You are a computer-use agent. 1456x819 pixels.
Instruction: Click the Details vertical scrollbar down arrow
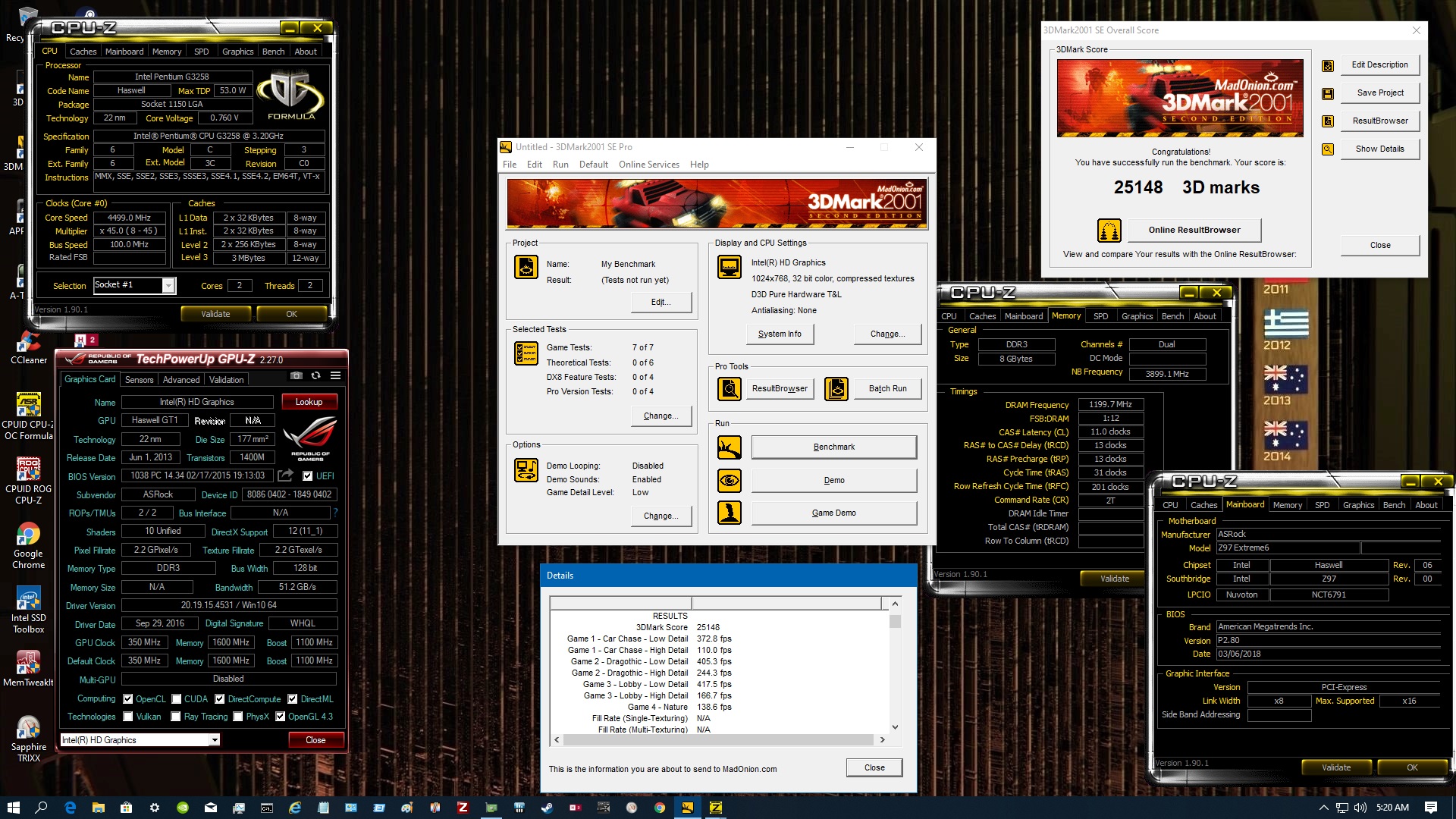(895, 726)
